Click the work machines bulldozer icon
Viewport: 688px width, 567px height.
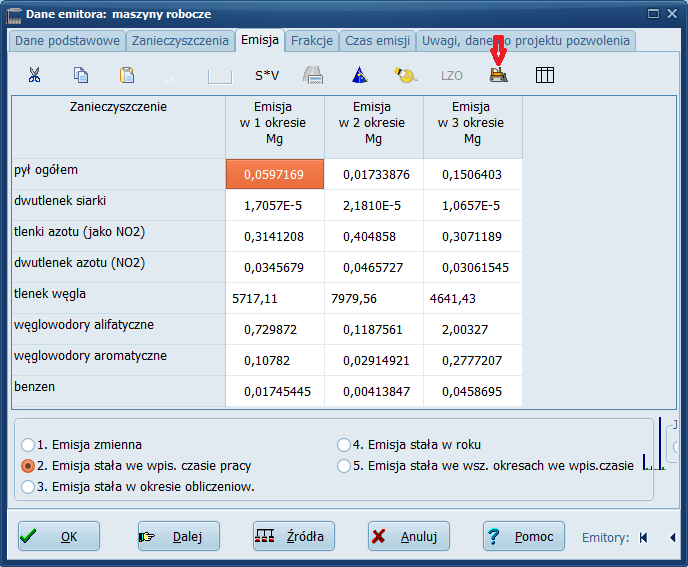498,75
